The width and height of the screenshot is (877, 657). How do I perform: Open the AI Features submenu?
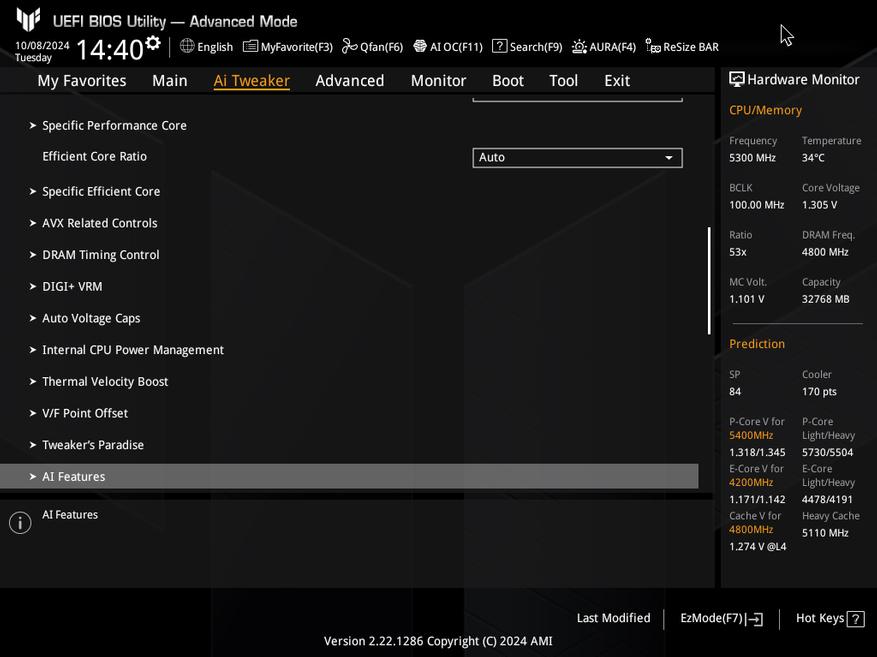pos(349,476)
